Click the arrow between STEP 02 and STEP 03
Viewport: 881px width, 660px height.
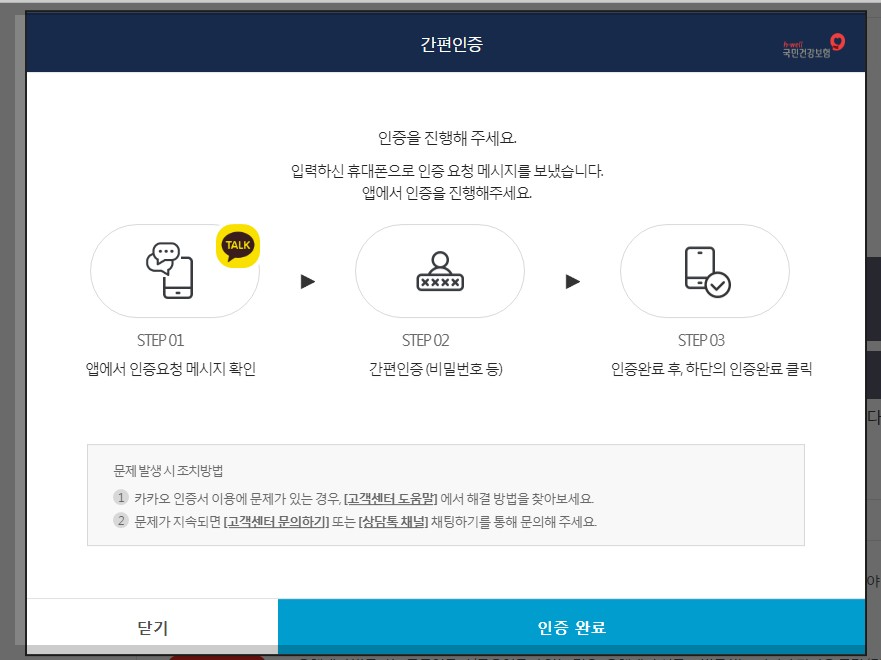[x=572, y=281]
